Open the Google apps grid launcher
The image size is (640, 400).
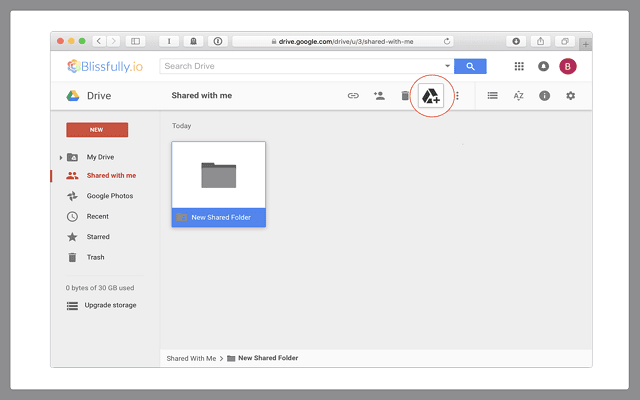519,66
